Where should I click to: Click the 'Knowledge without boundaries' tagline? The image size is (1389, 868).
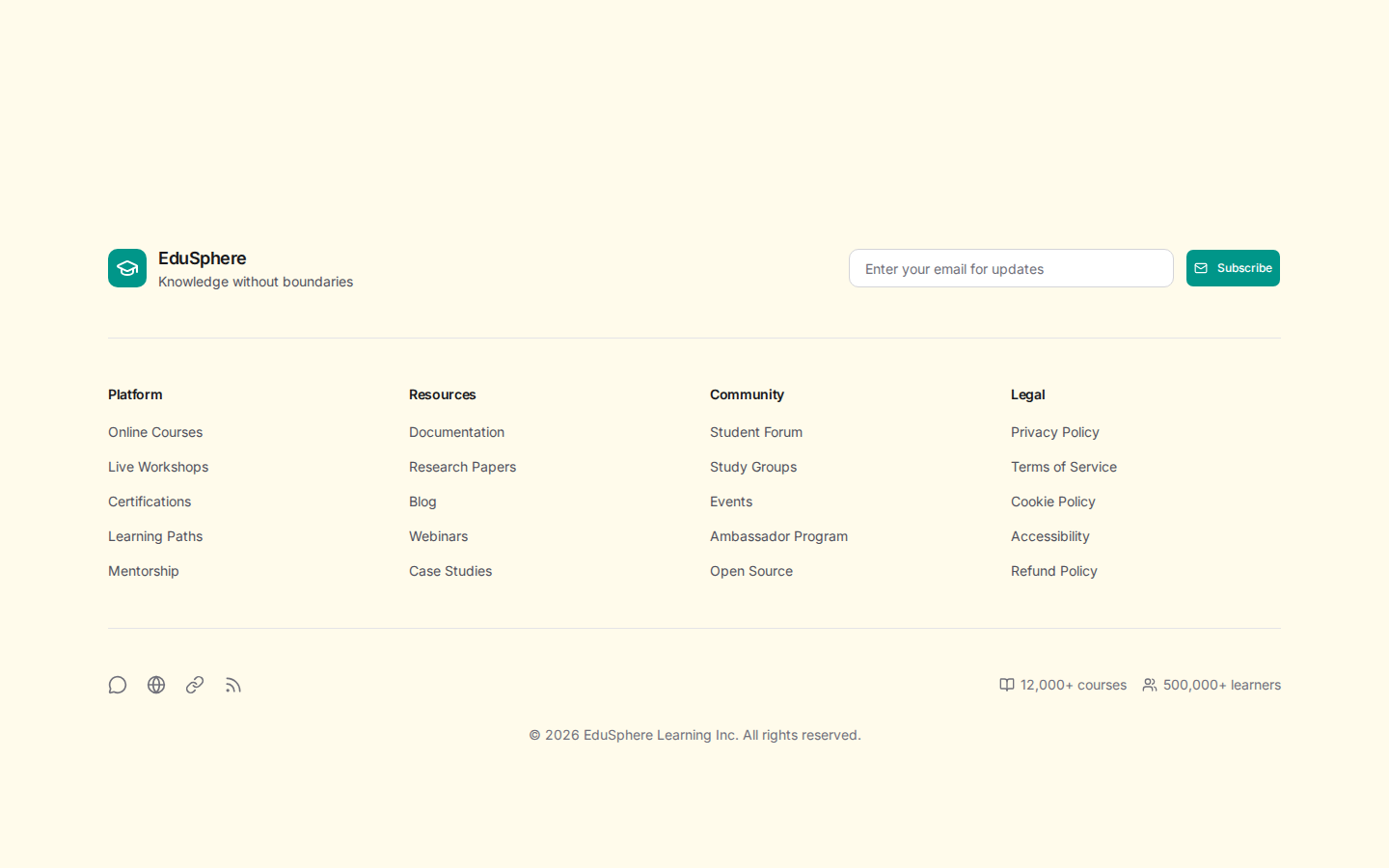(256, 282)
